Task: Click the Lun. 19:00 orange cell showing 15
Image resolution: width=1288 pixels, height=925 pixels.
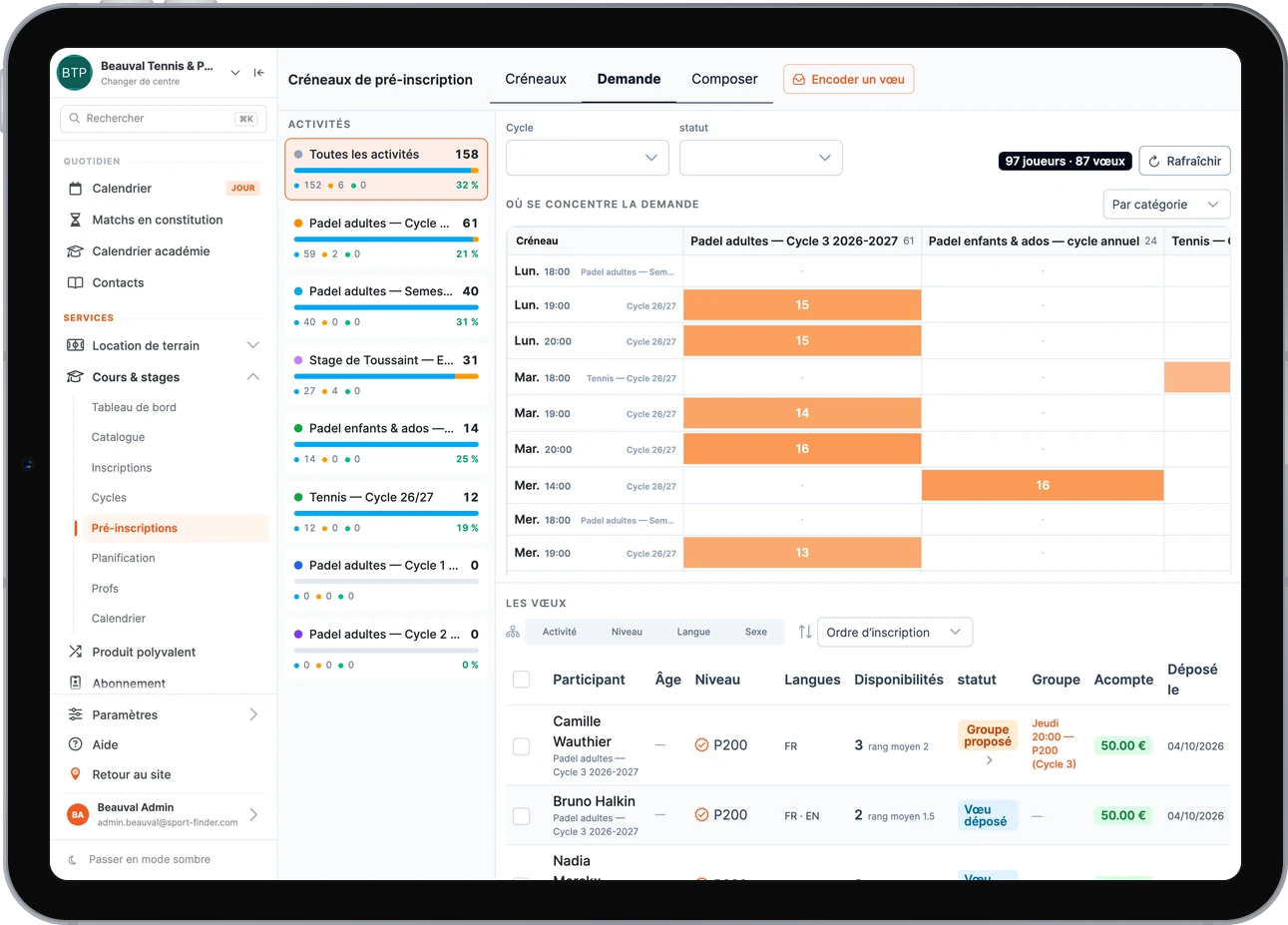Action: [802, 305]
